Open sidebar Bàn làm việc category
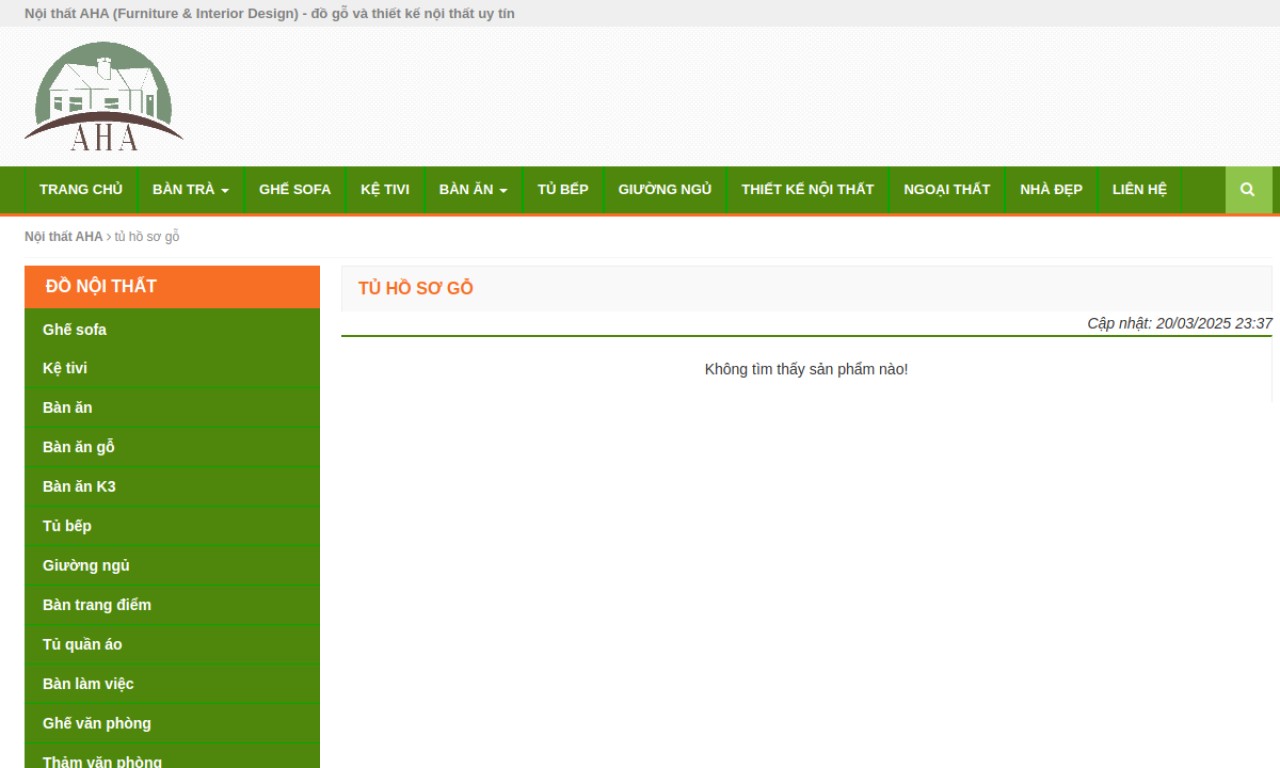 coord(172,684)
